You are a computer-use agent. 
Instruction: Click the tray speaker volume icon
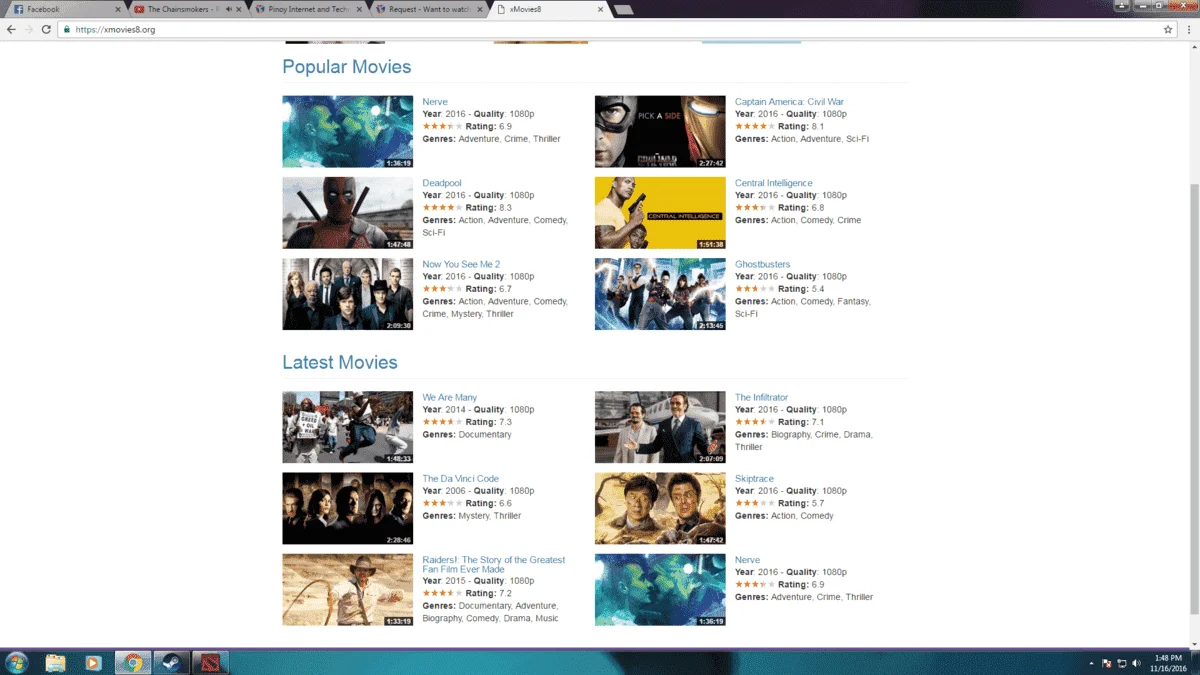1138,663
